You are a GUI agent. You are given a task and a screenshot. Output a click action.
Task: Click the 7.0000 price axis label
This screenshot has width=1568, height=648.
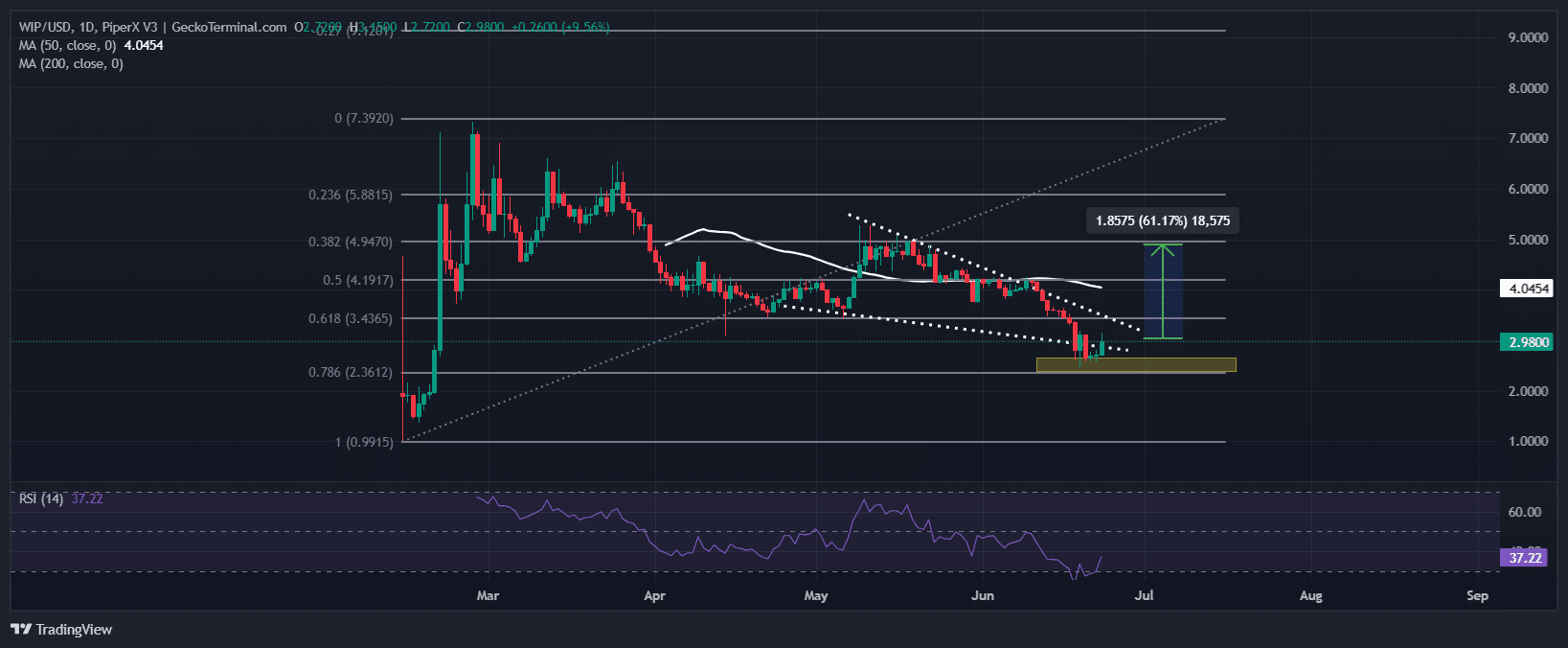coord(1528,138)
